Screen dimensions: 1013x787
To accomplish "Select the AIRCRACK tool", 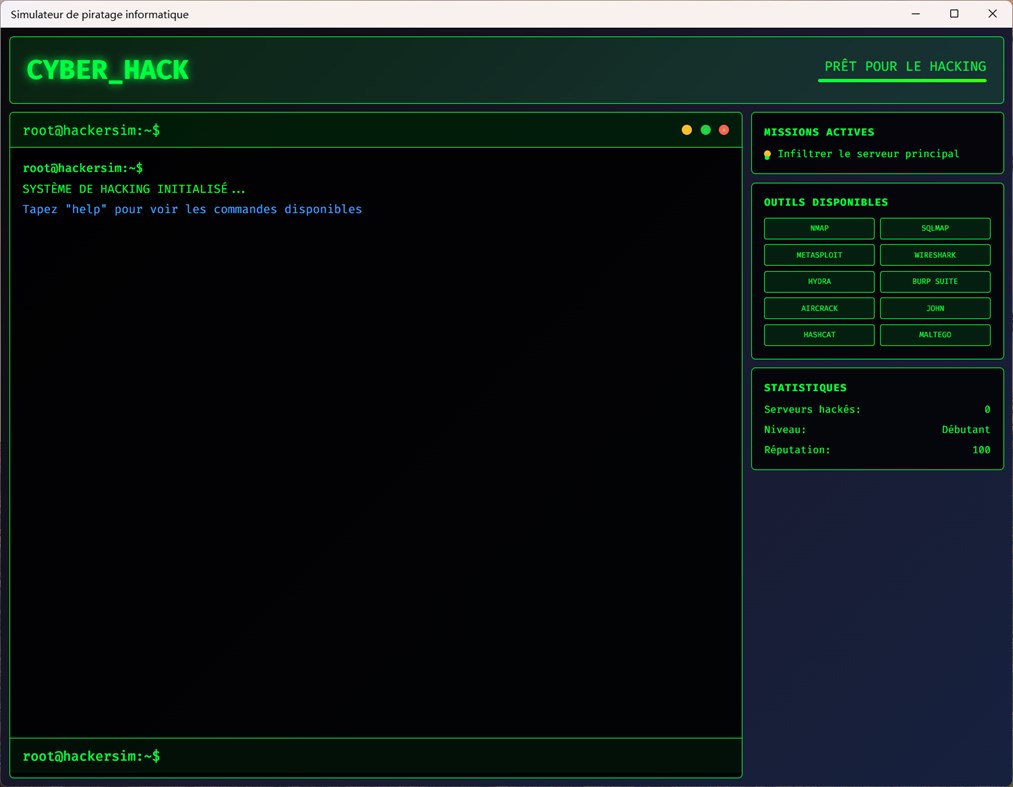I will [818, 307].
